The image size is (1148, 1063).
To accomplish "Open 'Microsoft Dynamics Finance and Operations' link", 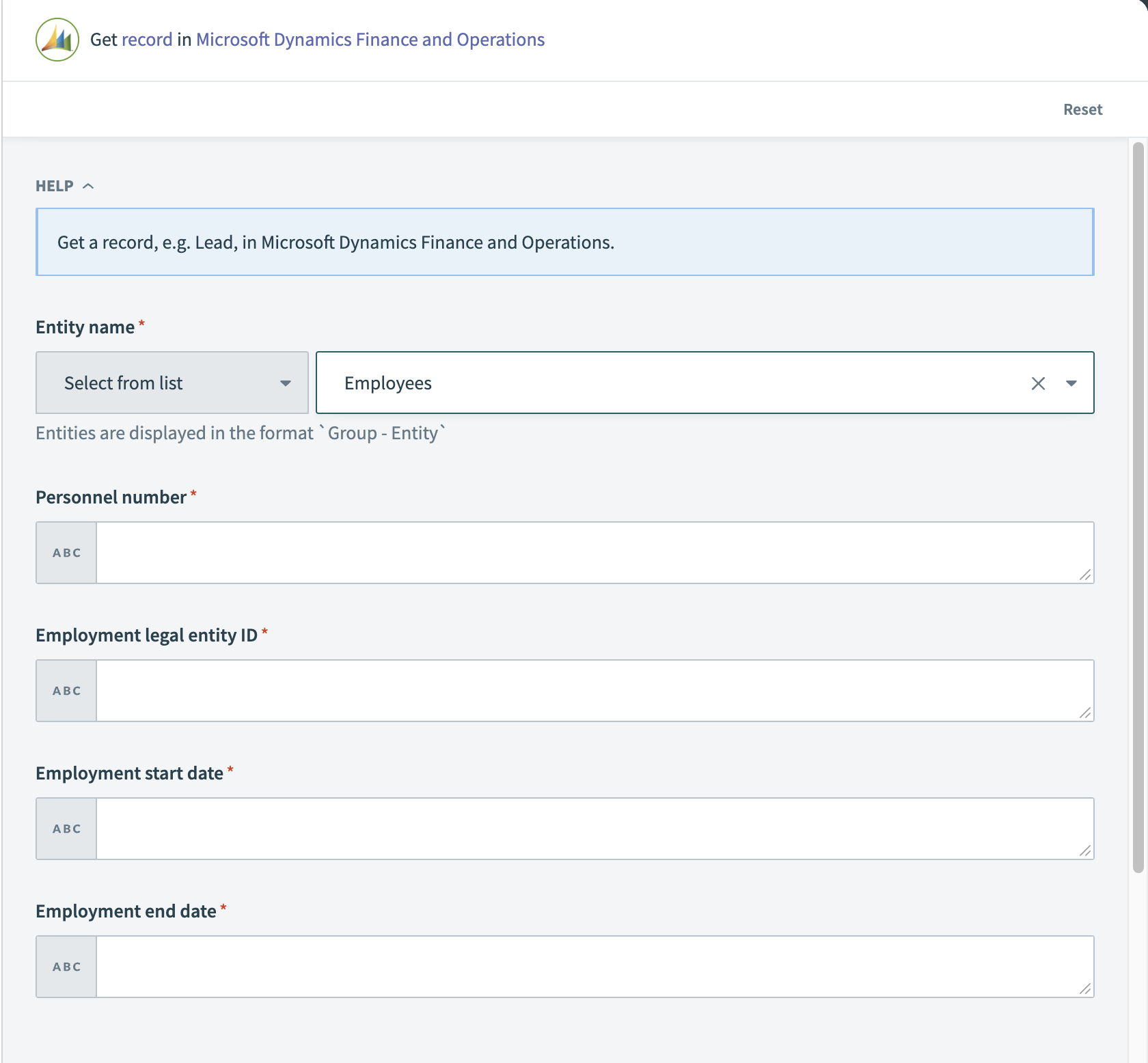I will (370, 40).
